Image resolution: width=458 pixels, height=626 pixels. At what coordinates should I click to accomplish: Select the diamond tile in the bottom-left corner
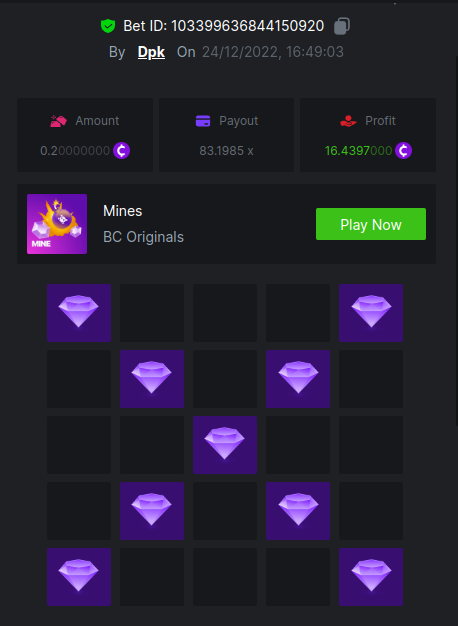pyautogui.click(x=79, y=577)
